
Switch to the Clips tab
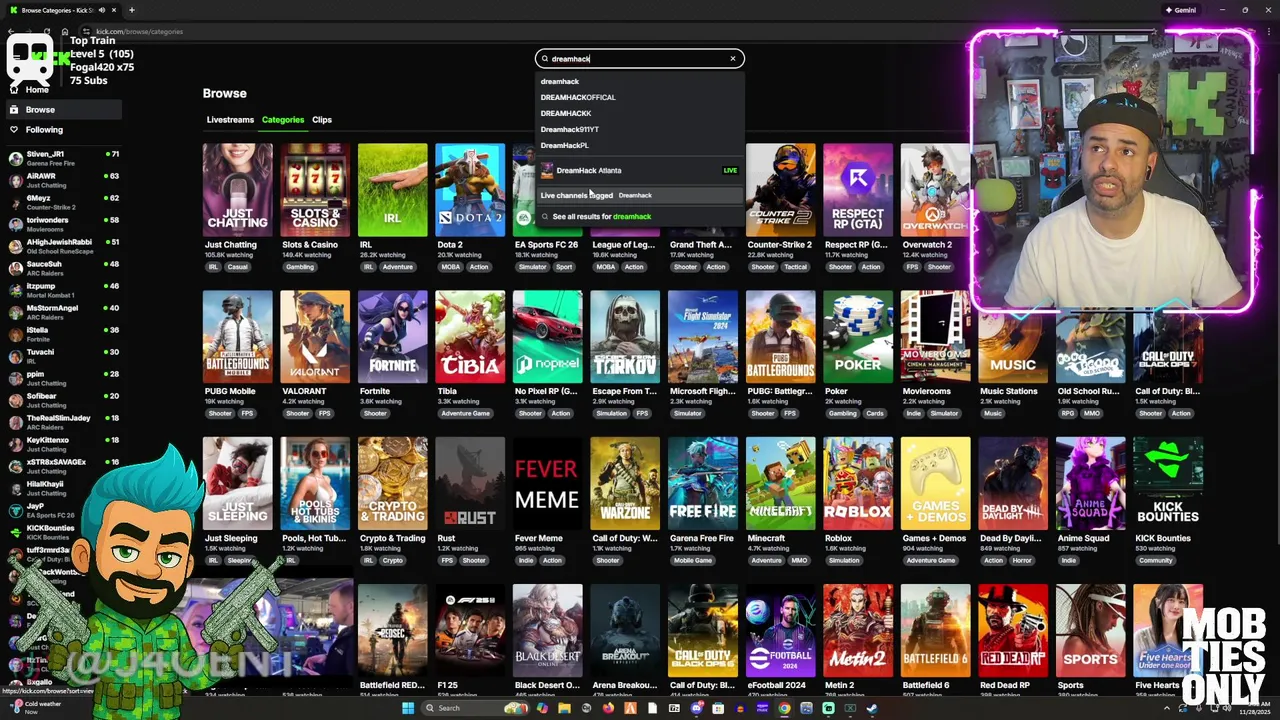pyautogui.click(x=322, y=120)
